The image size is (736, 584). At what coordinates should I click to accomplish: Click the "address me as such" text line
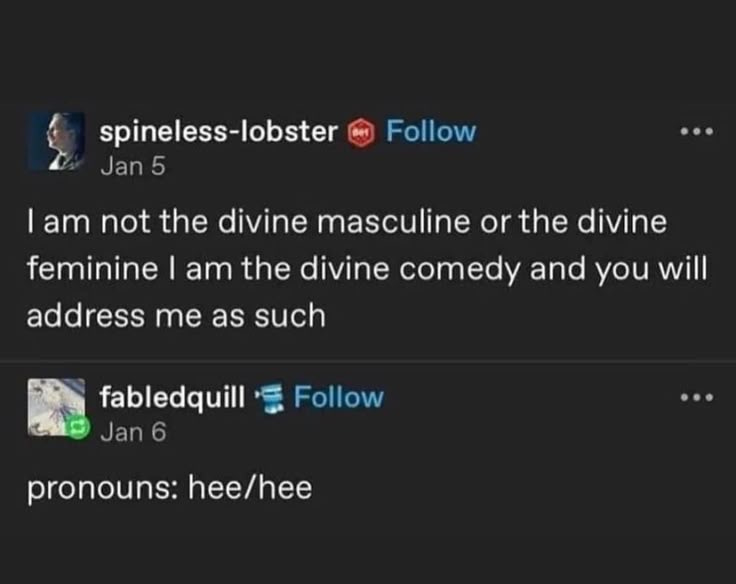click(x=176, y=316)
